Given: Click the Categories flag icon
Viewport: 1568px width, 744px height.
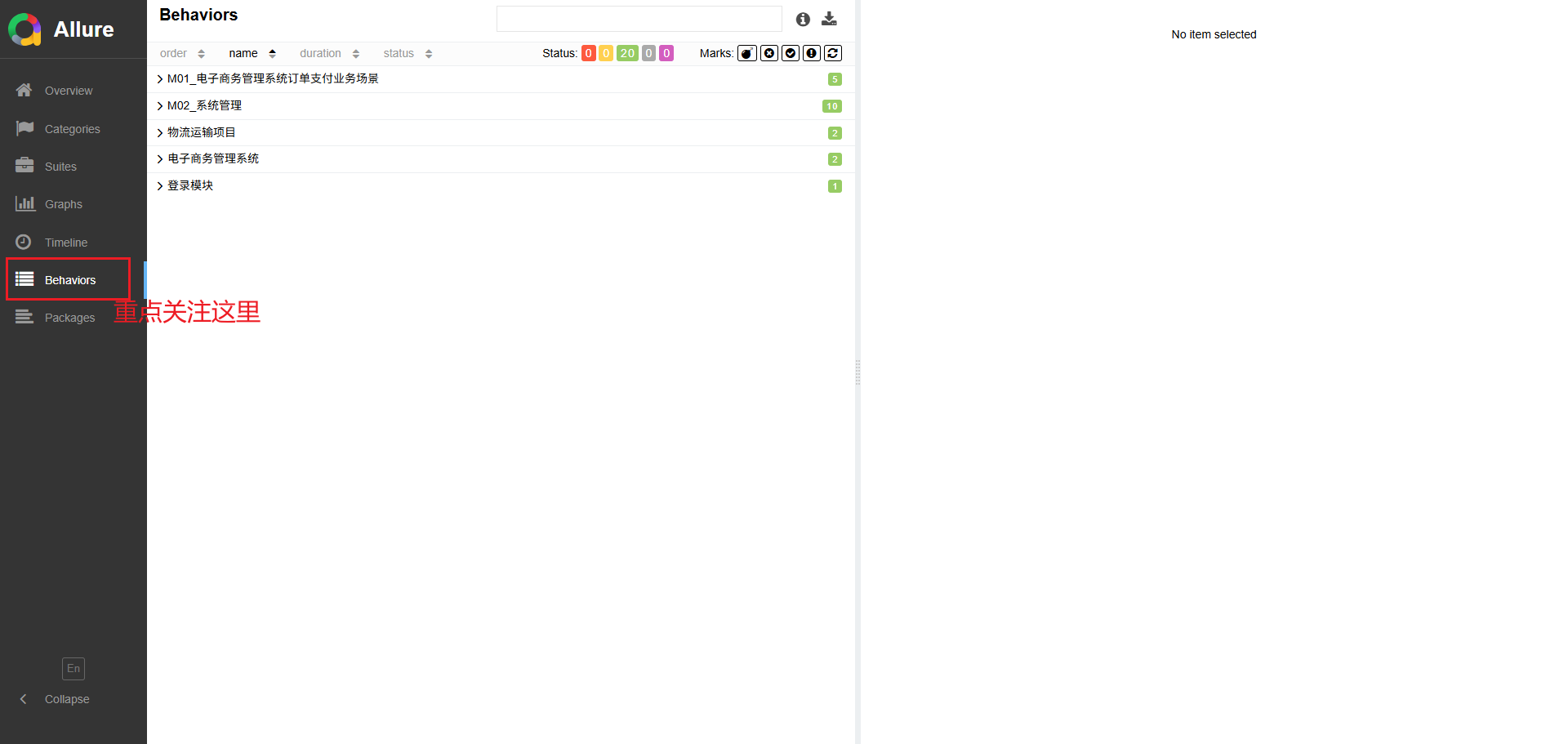Looking at the screenshot, I should [24, 128].
